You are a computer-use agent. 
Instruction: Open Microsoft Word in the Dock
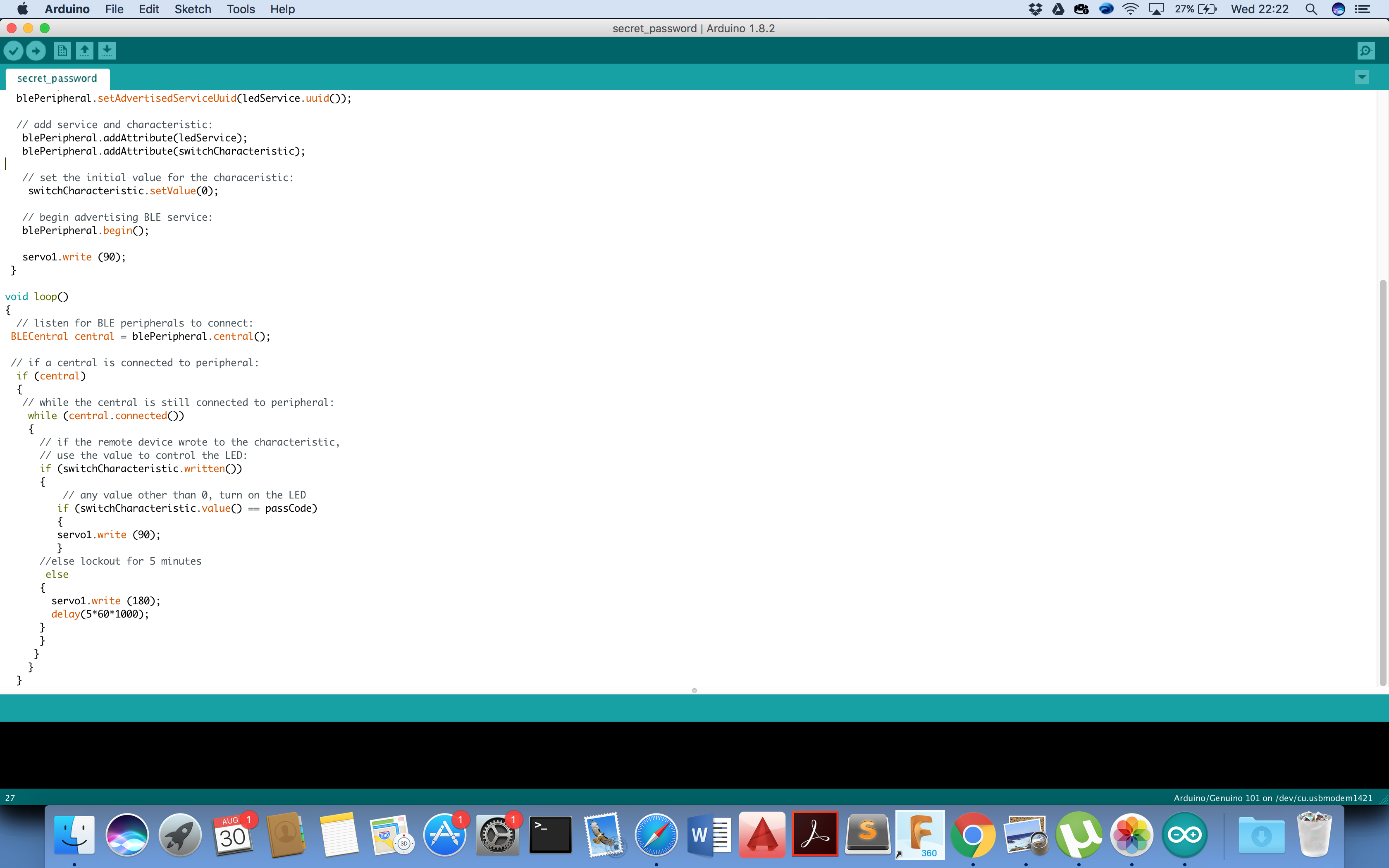[x=709, y=835]
